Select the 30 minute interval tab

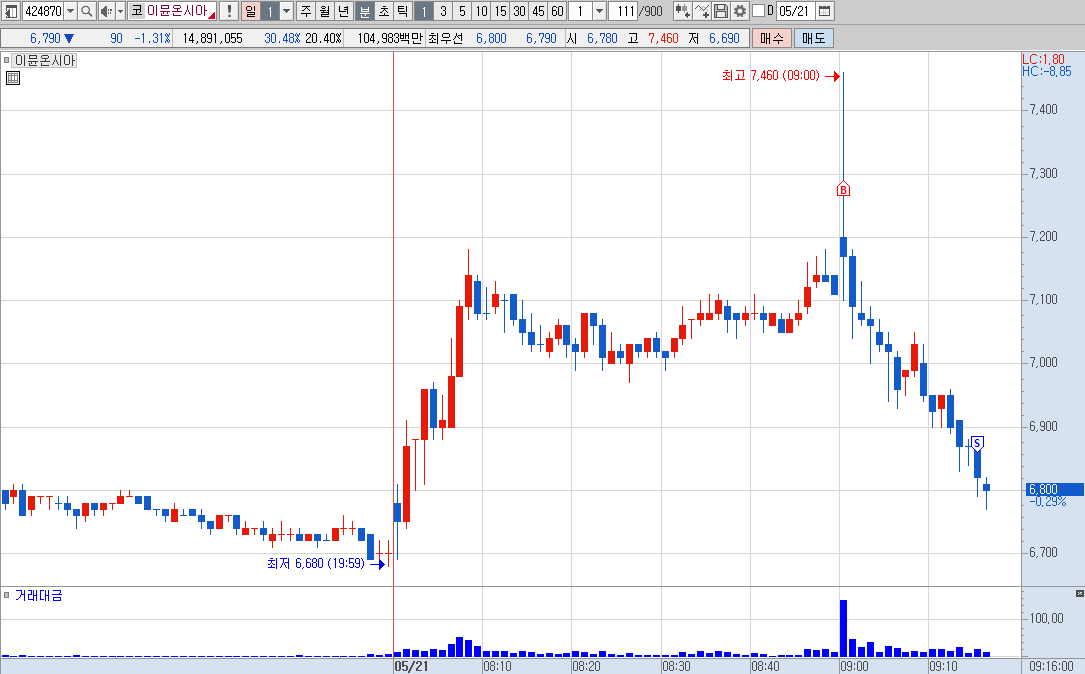(x=519, y=11)
